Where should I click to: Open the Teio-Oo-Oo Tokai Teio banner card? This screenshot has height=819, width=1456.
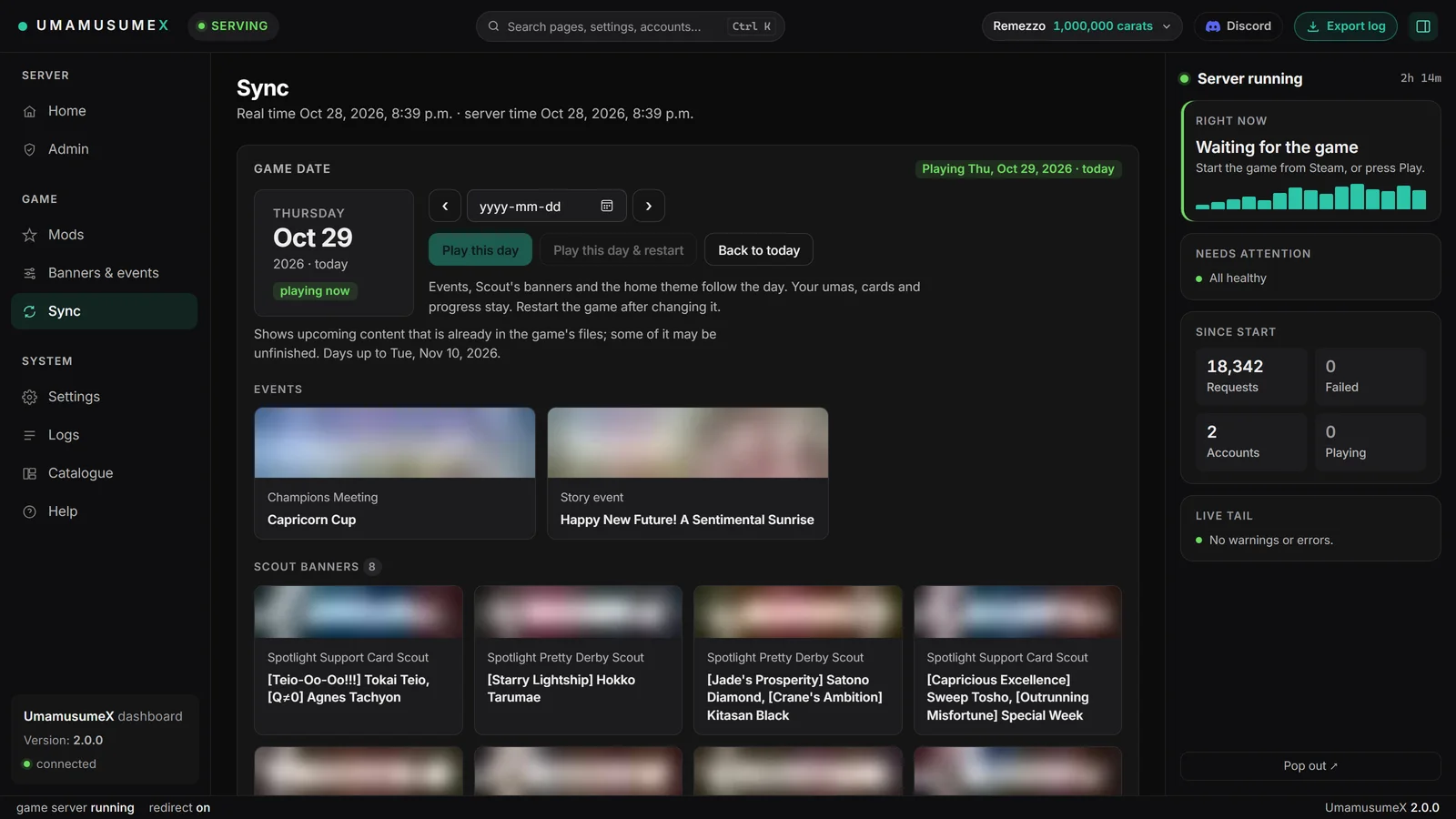click(x=359, y=660)
